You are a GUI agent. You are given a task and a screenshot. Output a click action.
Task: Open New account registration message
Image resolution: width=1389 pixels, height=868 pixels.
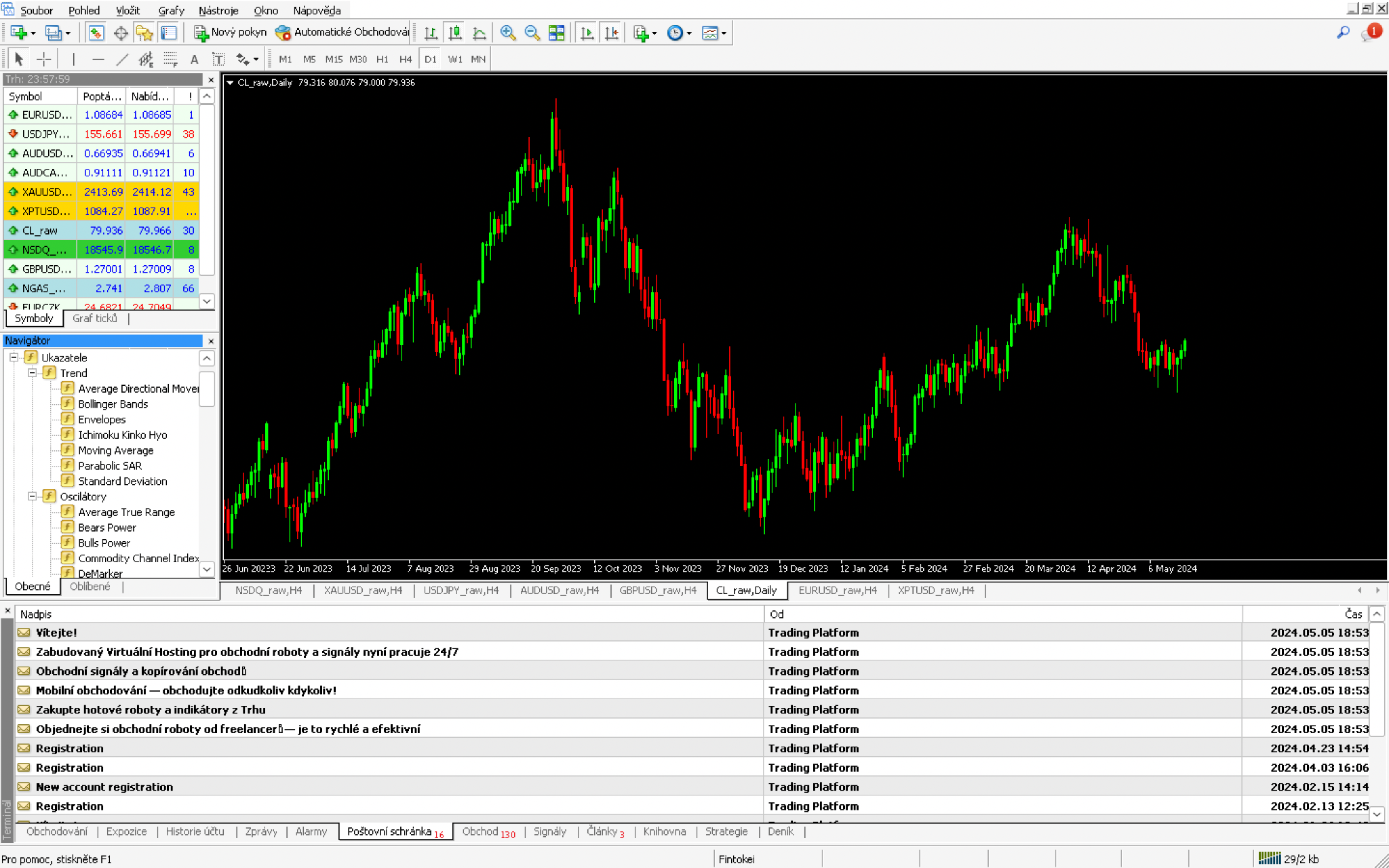pos(389,787)
